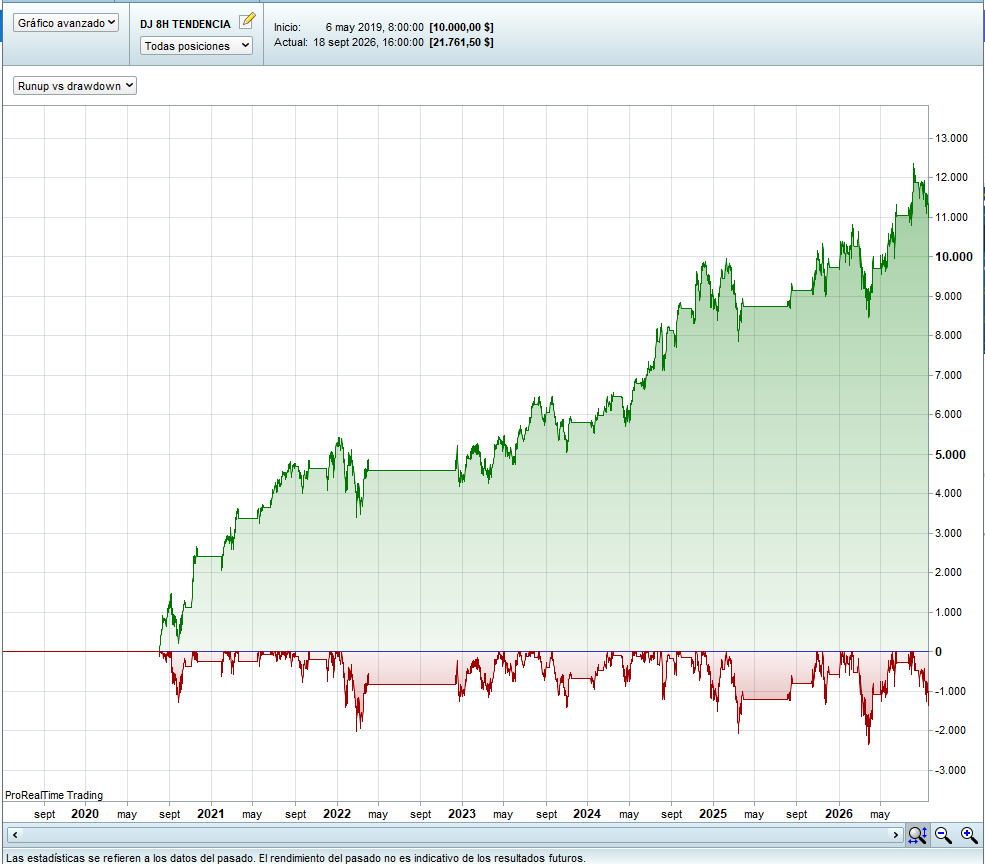The image size is (985, 864).
Task: Click the scrollbar right arrow
Action: [x=896, y=835]
